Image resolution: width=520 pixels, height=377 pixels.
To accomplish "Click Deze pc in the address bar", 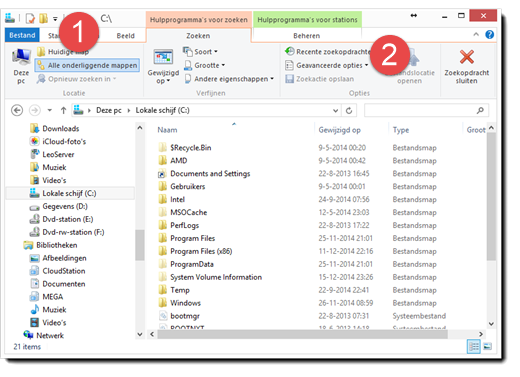I will point(109,110).
